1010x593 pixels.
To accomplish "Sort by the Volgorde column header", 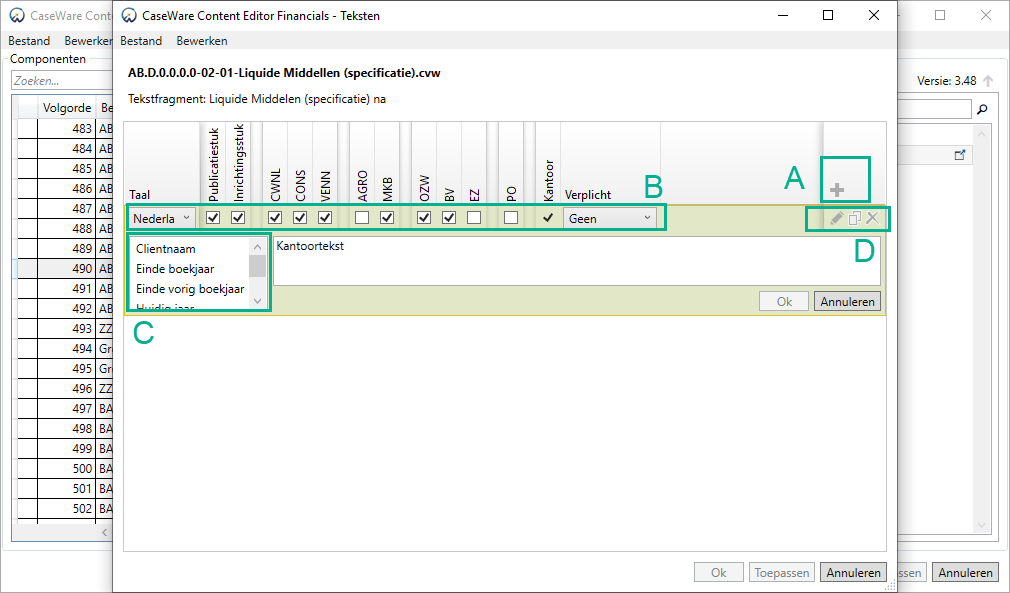I will [67, 108].
